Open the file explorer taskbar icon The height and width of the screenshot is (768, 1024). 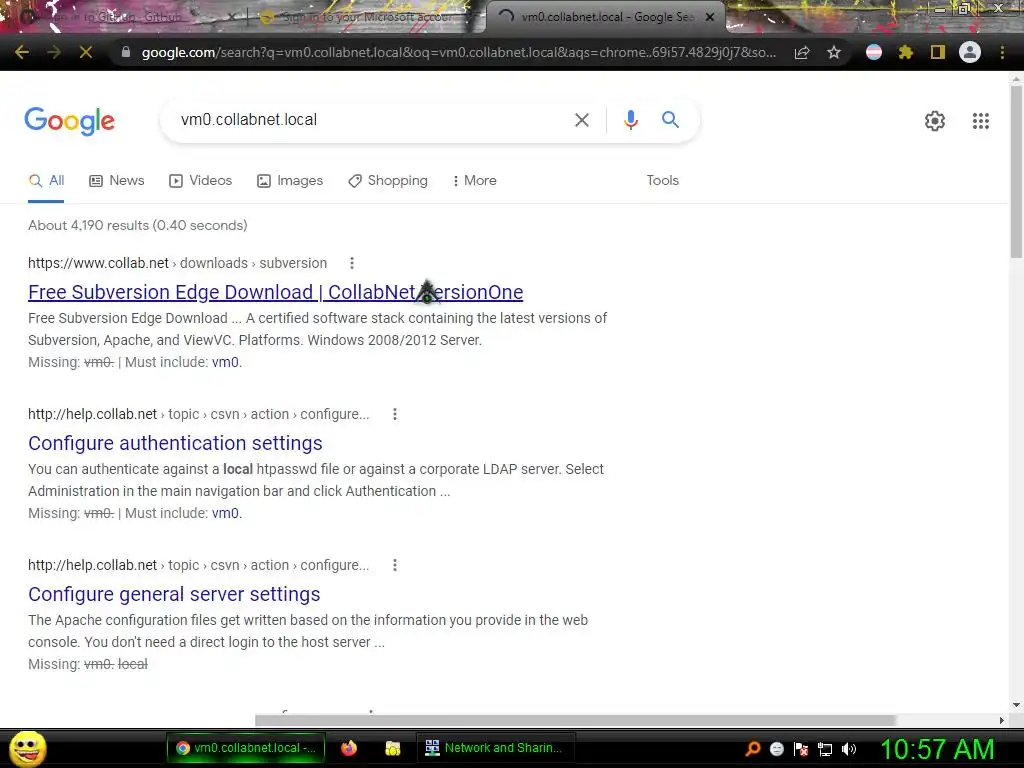392,748
